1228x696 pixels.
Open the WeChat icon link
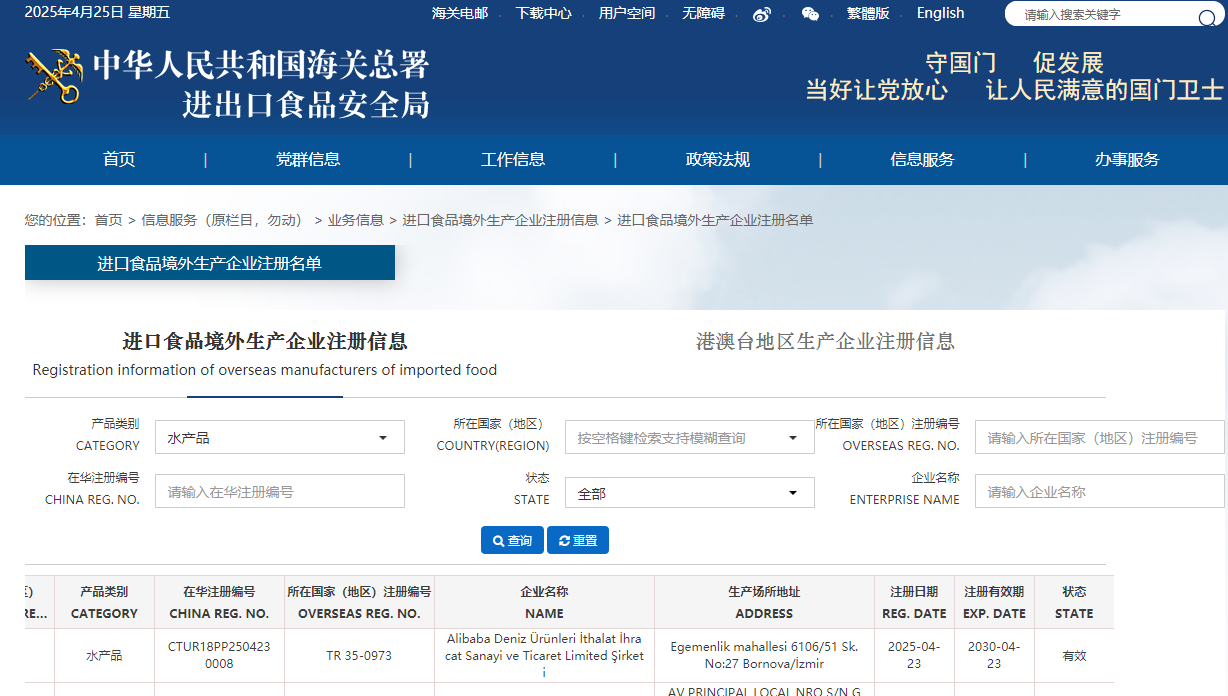(810, 14)
